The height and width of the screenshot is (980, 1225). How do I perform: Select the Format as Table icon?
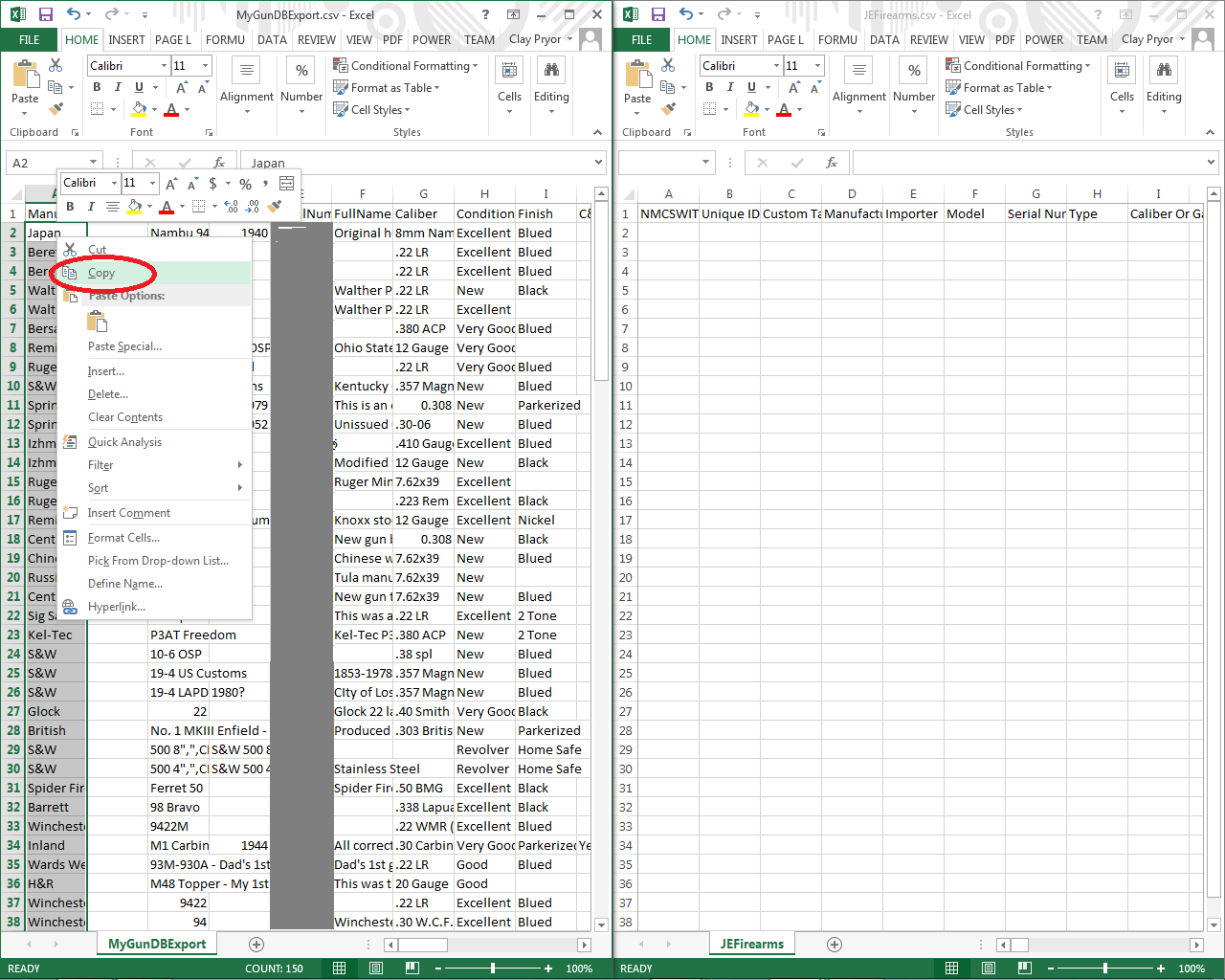tap(342, 87)
